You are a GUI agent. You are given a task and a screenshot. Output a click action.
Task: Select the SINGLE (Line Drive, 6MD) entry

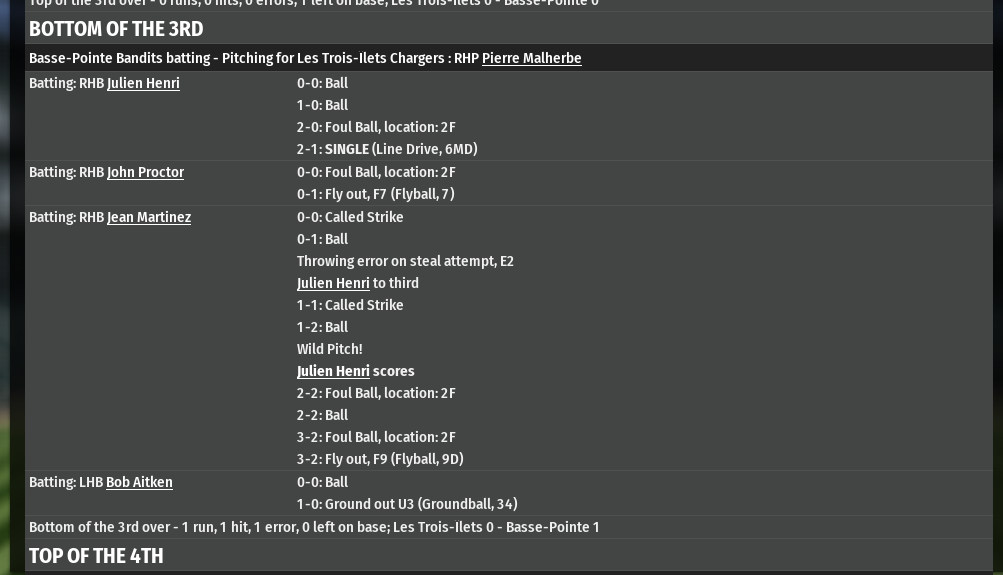click(400, 149)
